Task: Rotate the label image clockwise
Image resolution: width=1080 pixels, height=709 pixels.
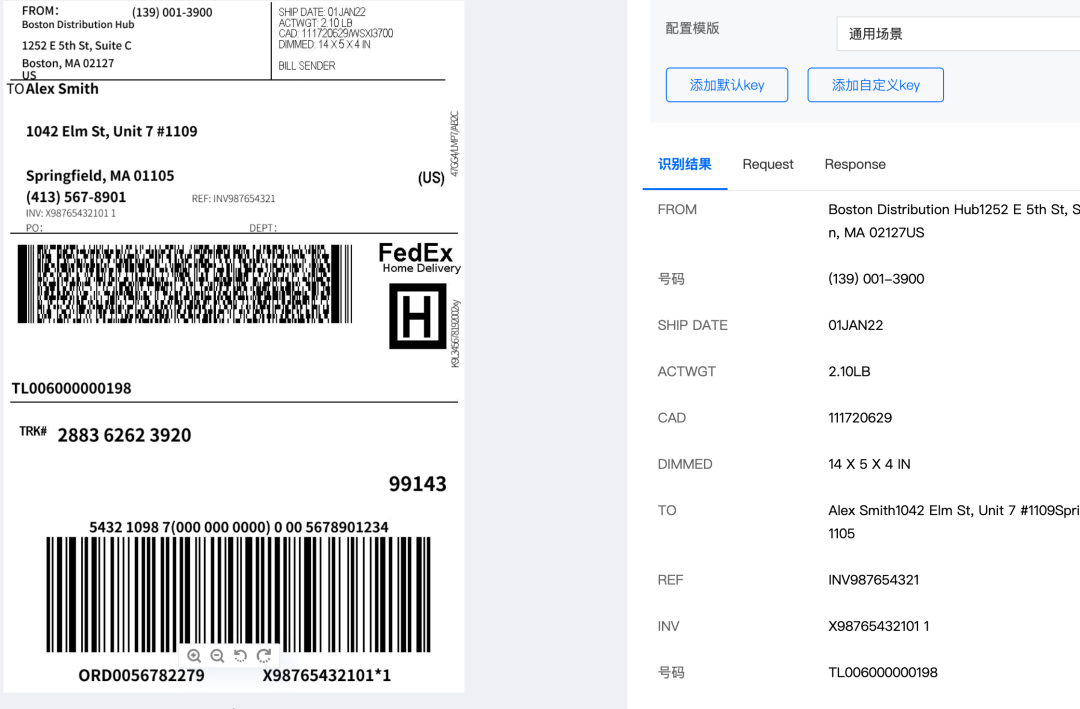Action: click(264, 656)
